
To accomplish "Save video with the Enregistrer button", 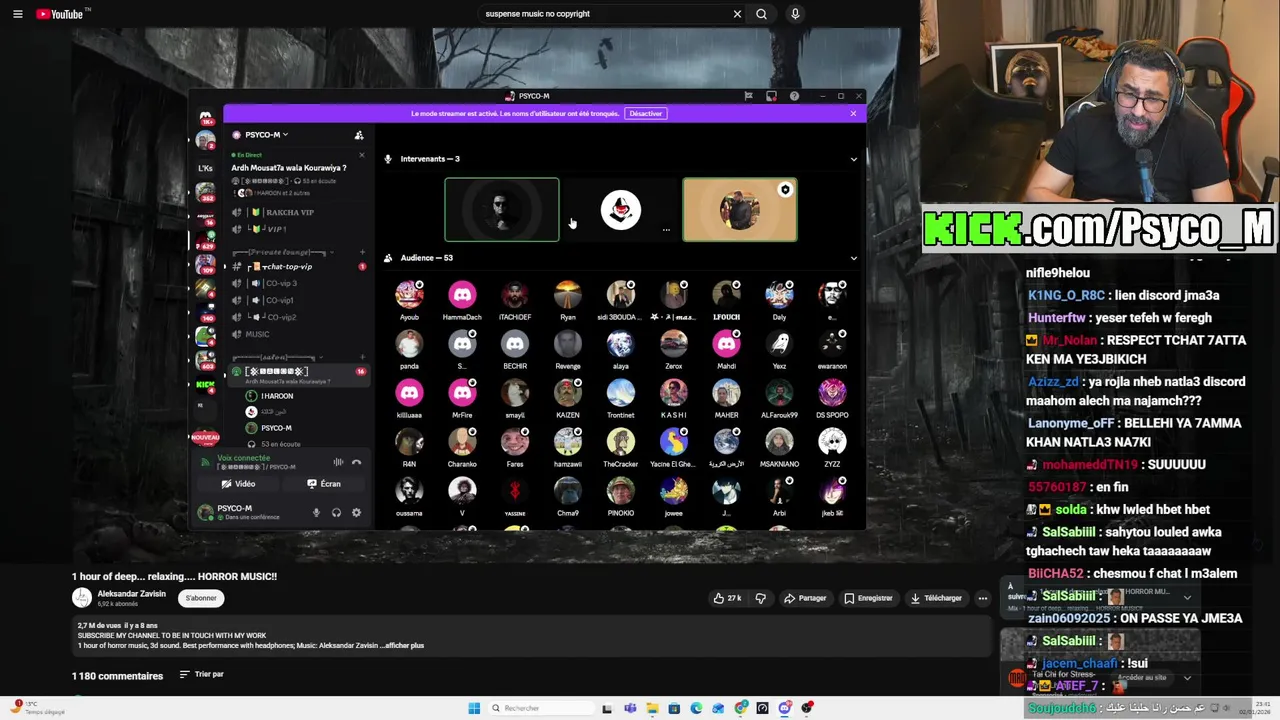I will pos(868,598).
